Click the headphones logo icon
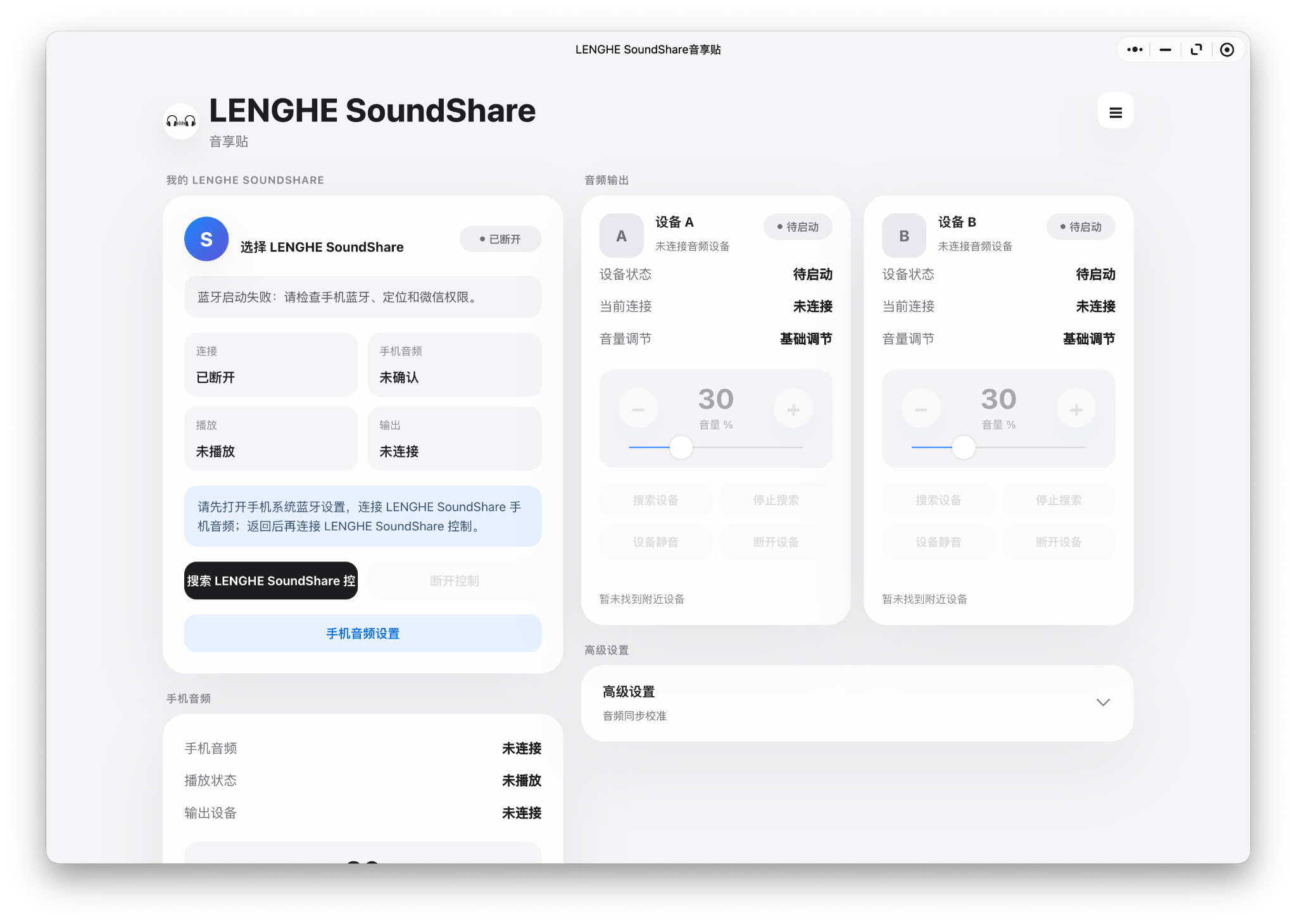The height and width of the screenshot is (924, 1296). click(x=181, y=121)
